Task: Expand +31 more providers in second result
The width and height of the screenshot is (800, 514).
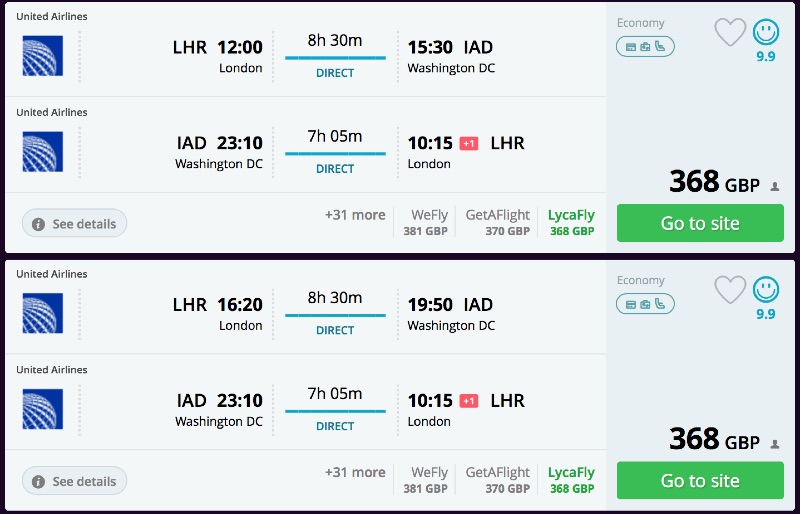Action: 355,472
